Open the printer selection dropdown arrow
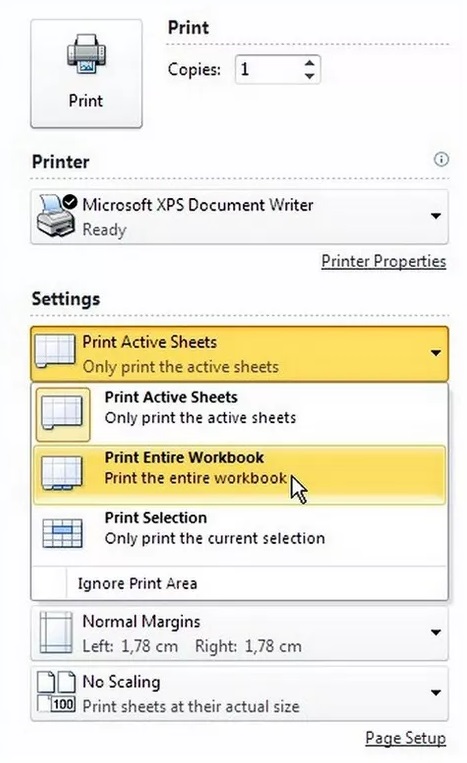 click(436, 216)
